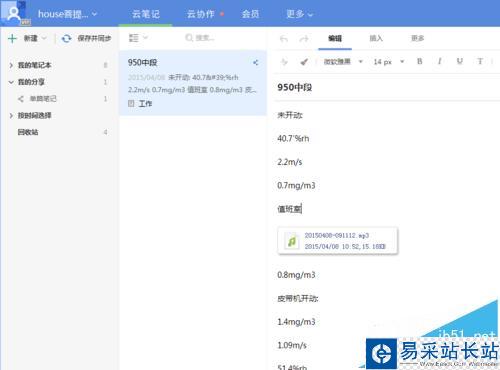Click the 未开动 line in the note
The height and width of the screenshot is (370, 500).
[x=290, y=115]
